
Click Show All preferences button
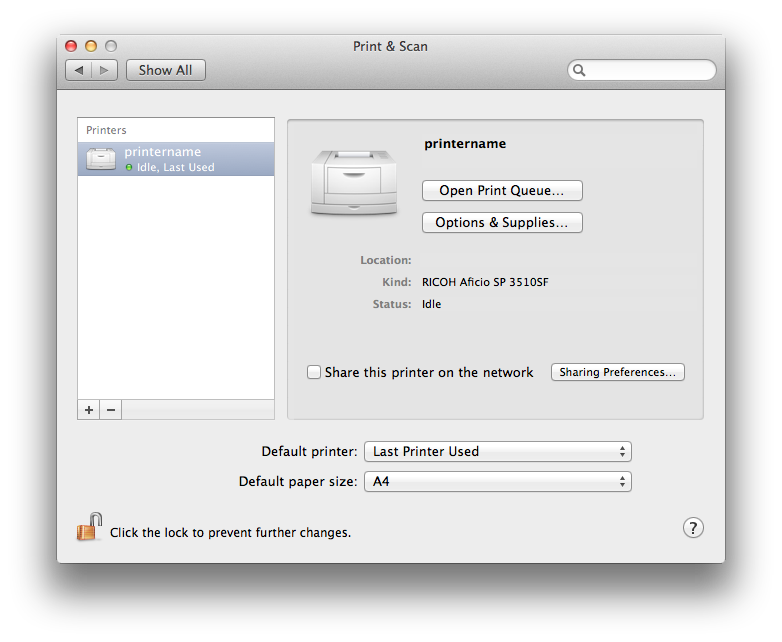coord(166,70)
